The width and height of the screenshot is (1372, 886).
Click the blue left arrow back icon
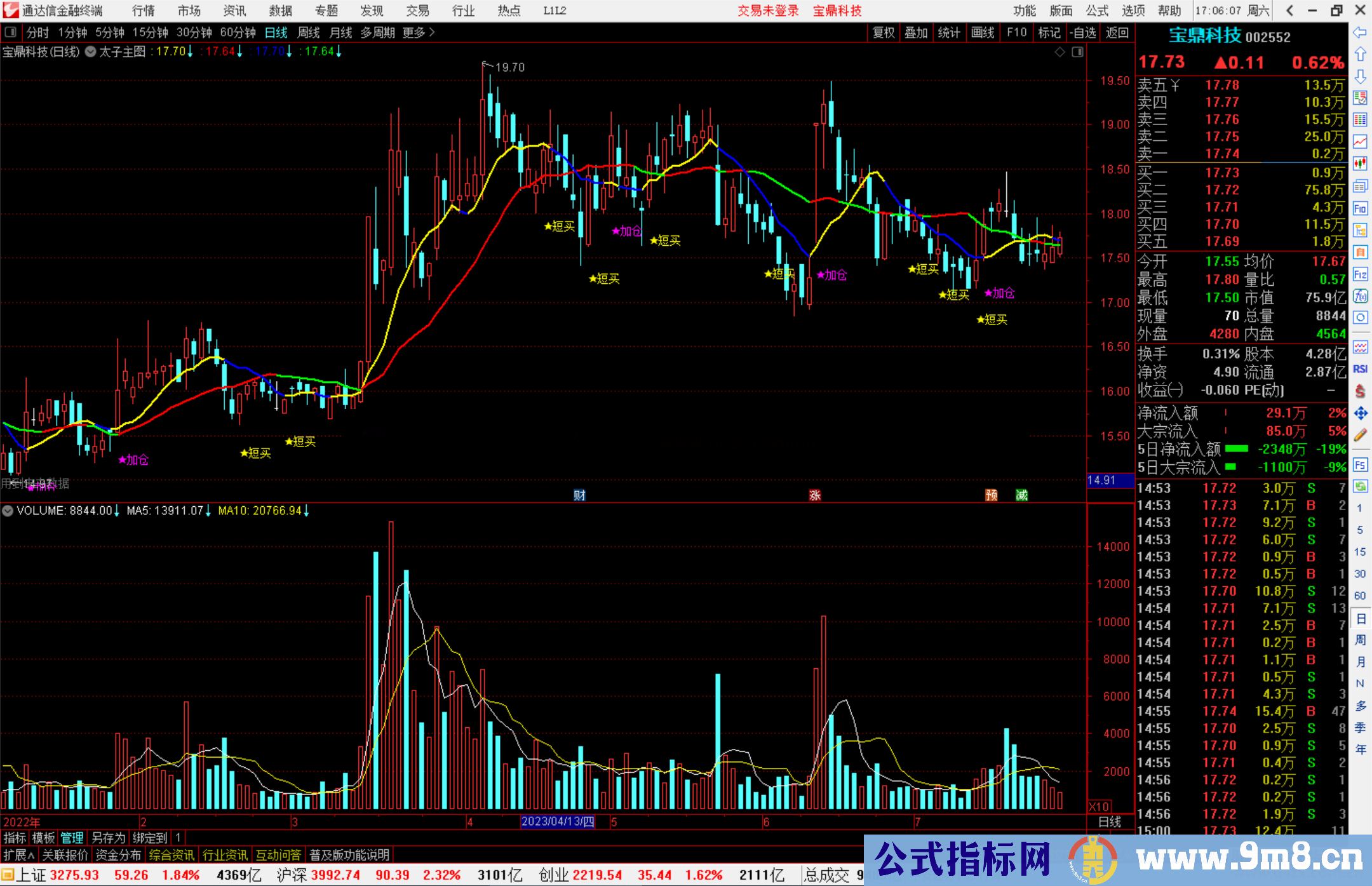1360,32
